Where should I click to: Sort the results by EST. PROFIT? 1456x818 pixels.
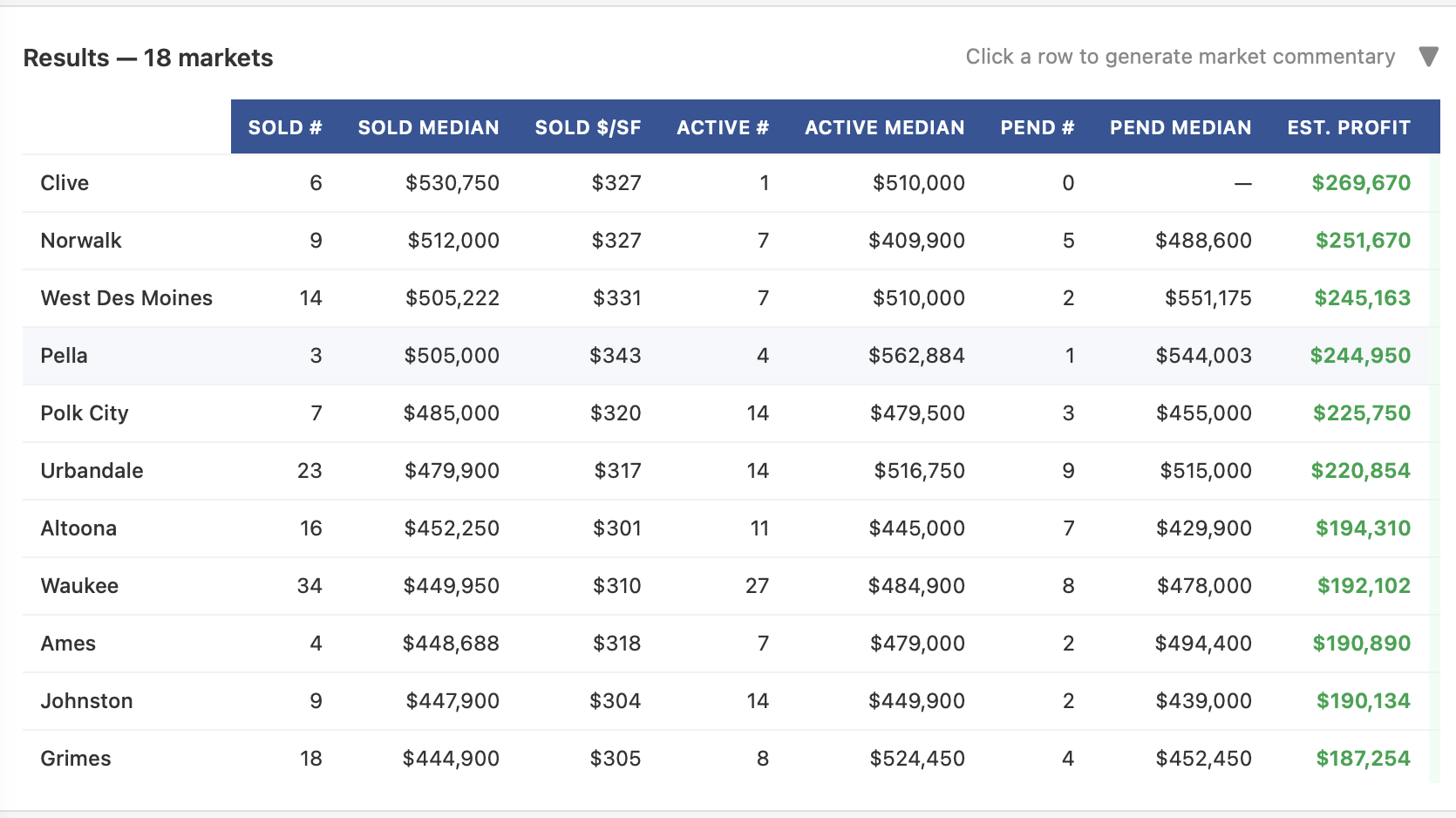tap(1348, 126)
